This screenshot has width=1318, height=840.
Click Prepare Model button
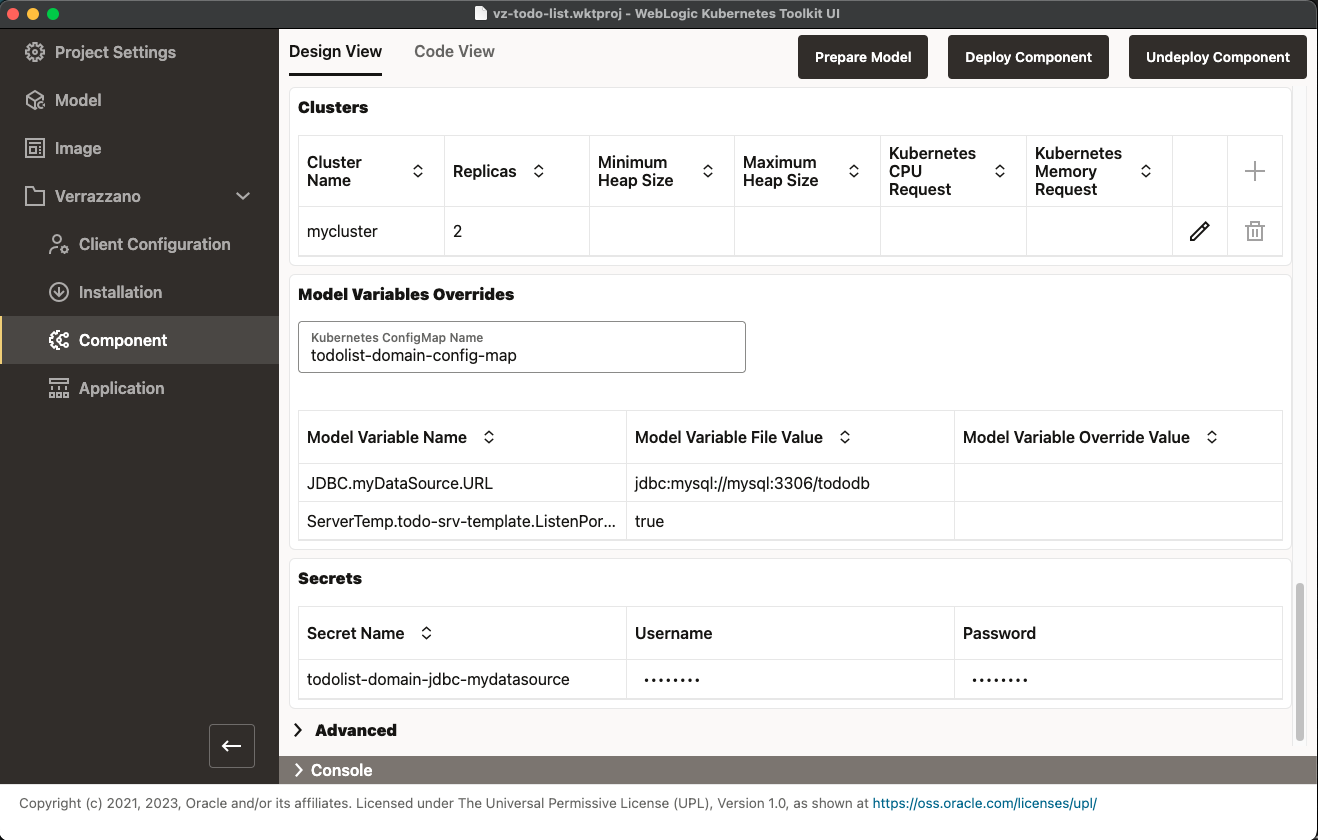[x=863, y=57]
